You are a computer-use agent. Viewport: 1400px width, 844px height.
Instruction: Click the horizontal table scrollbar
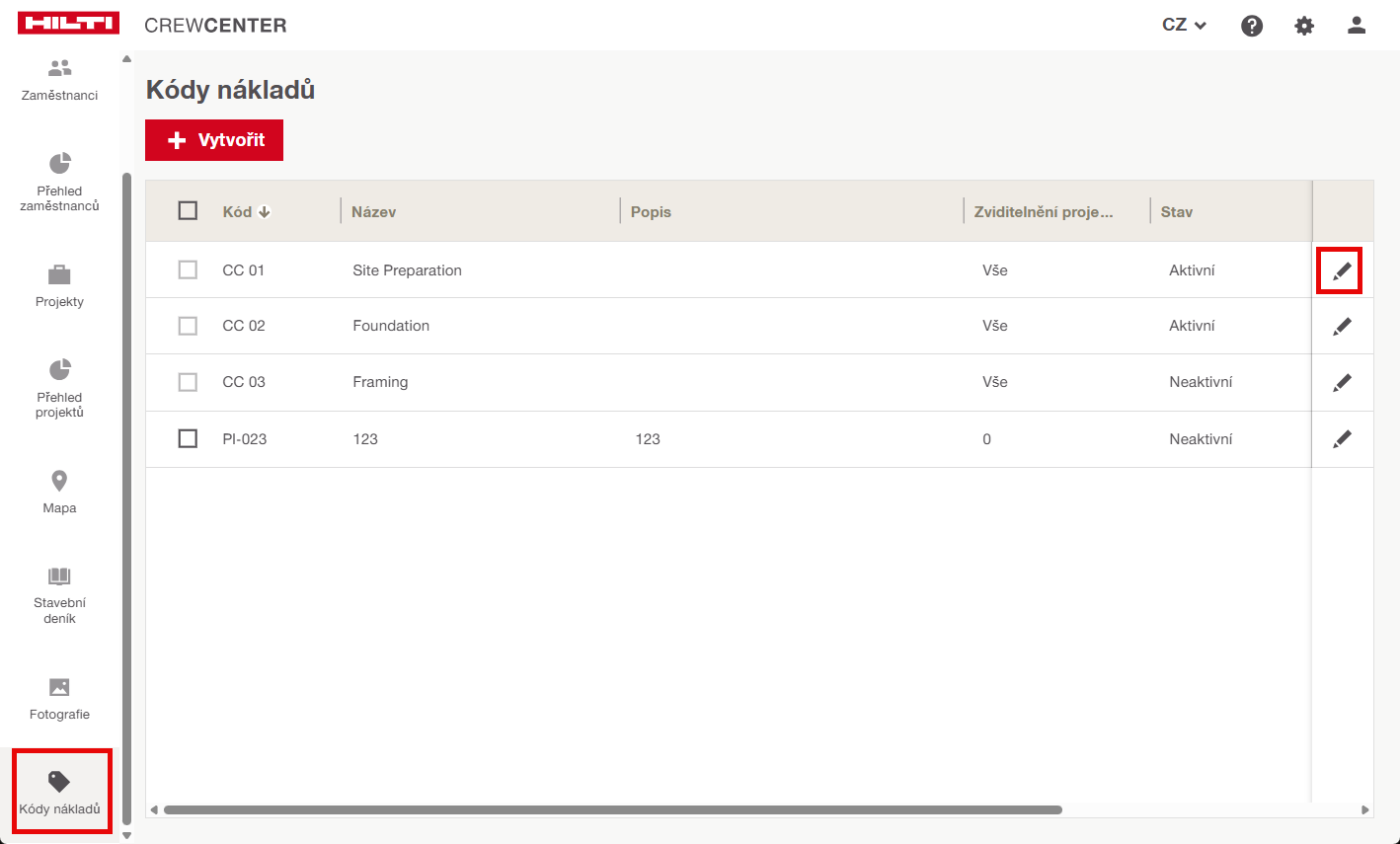[612, 810]
